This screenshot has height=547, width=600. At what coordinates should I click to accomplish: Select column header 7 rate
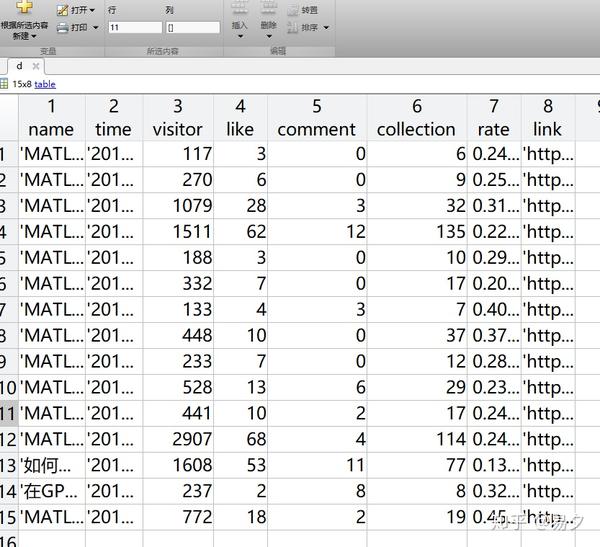click(494, 118)
